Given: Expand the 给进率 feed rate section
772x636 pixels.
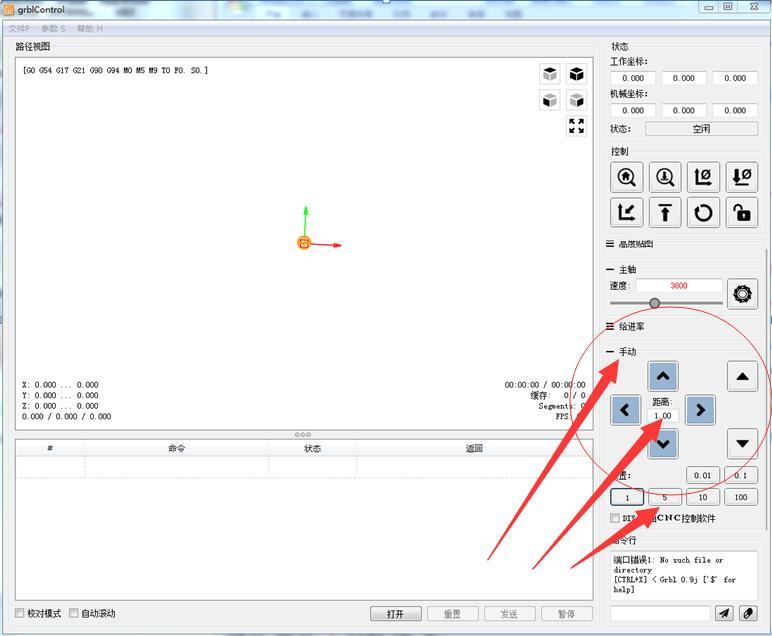Looking at the screenshot, I should (610, 327).
